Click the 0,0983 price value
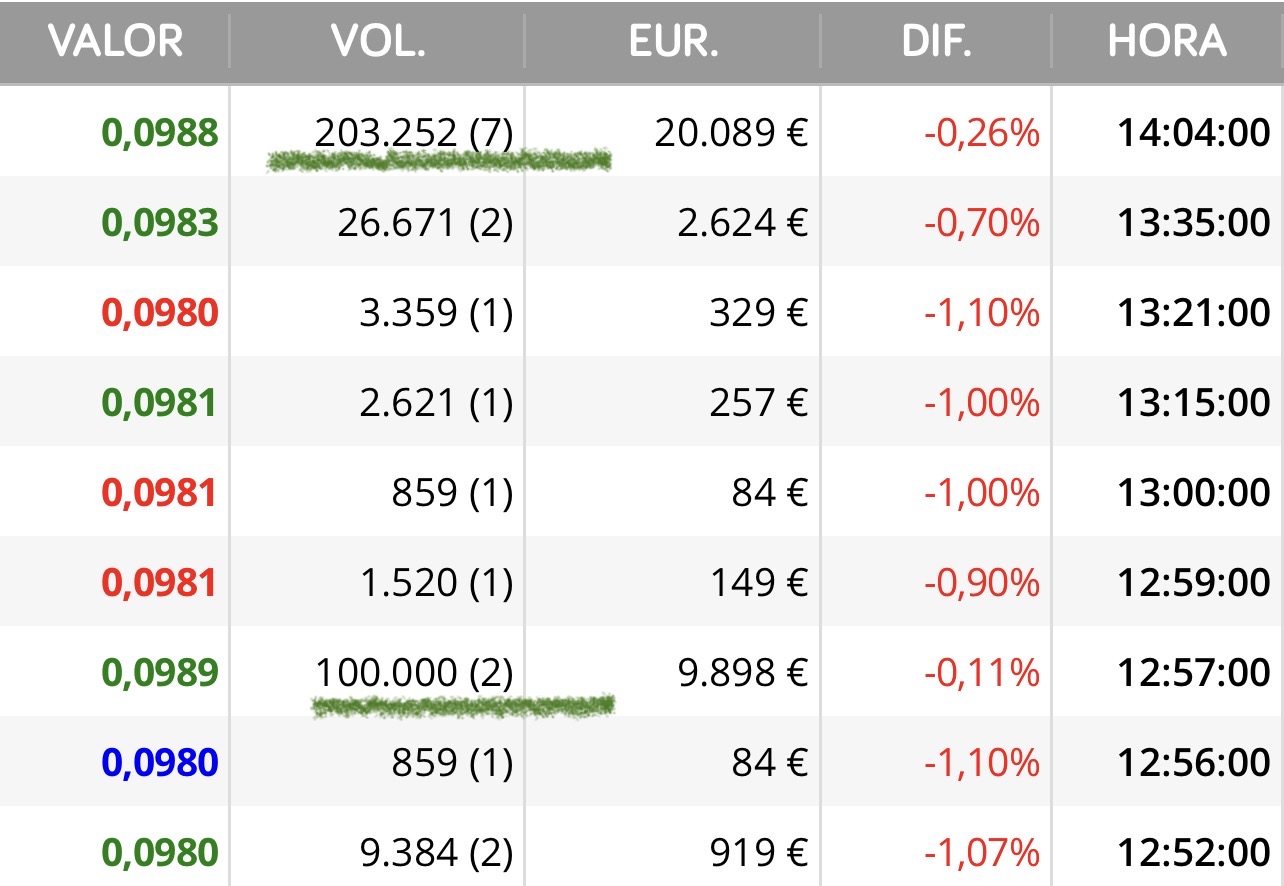The width and height of the screenshot is (1284, 886). tap(159, 223)
